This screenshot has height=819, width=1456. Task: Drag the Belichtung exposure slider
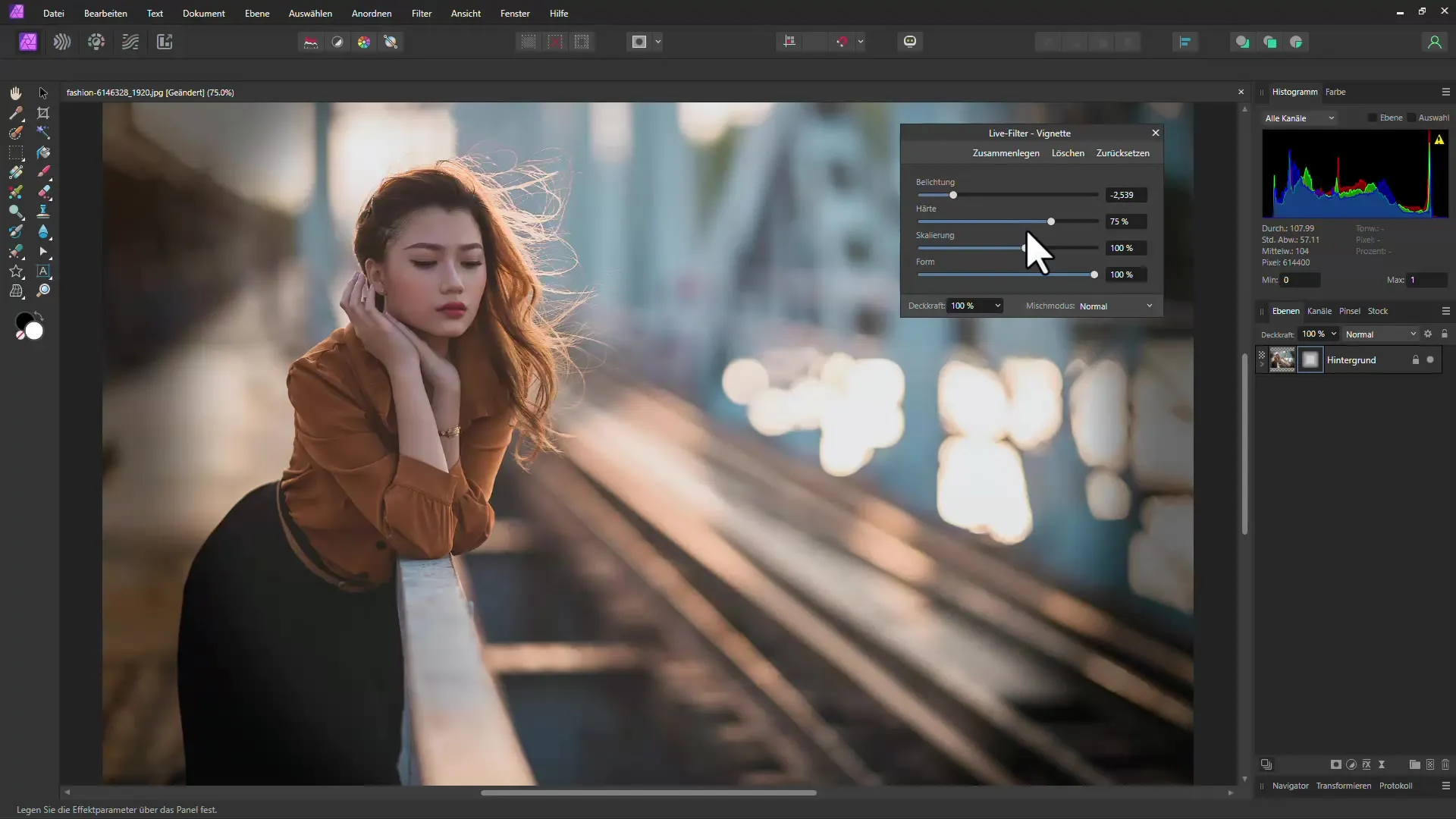point(952,195)
